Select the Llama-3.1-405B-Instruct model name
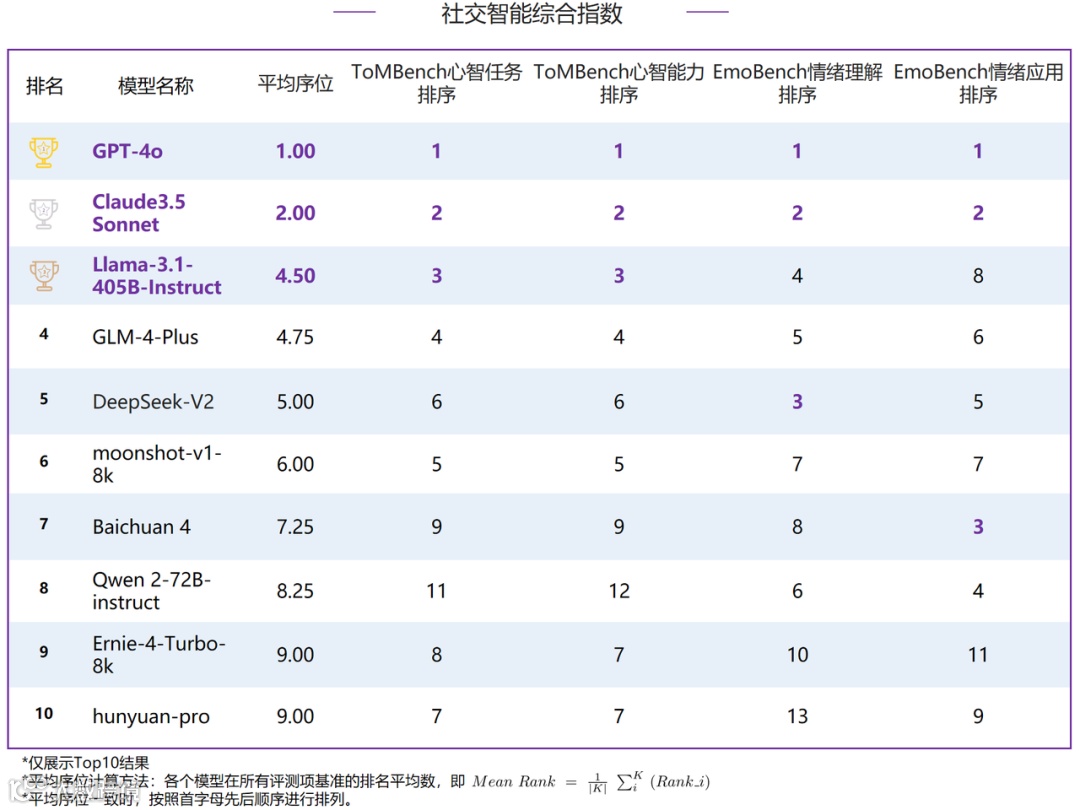Screen dimensions: 1080x810 pyautogui.click(x=157, y=276)
